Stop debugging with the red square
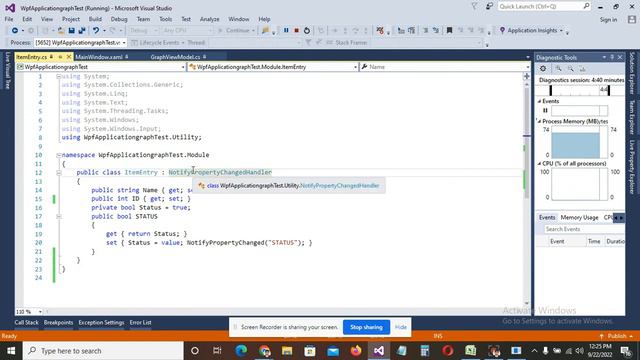This screenshot has height=360, width=640. pyautogui.click(x=297, y=30)
